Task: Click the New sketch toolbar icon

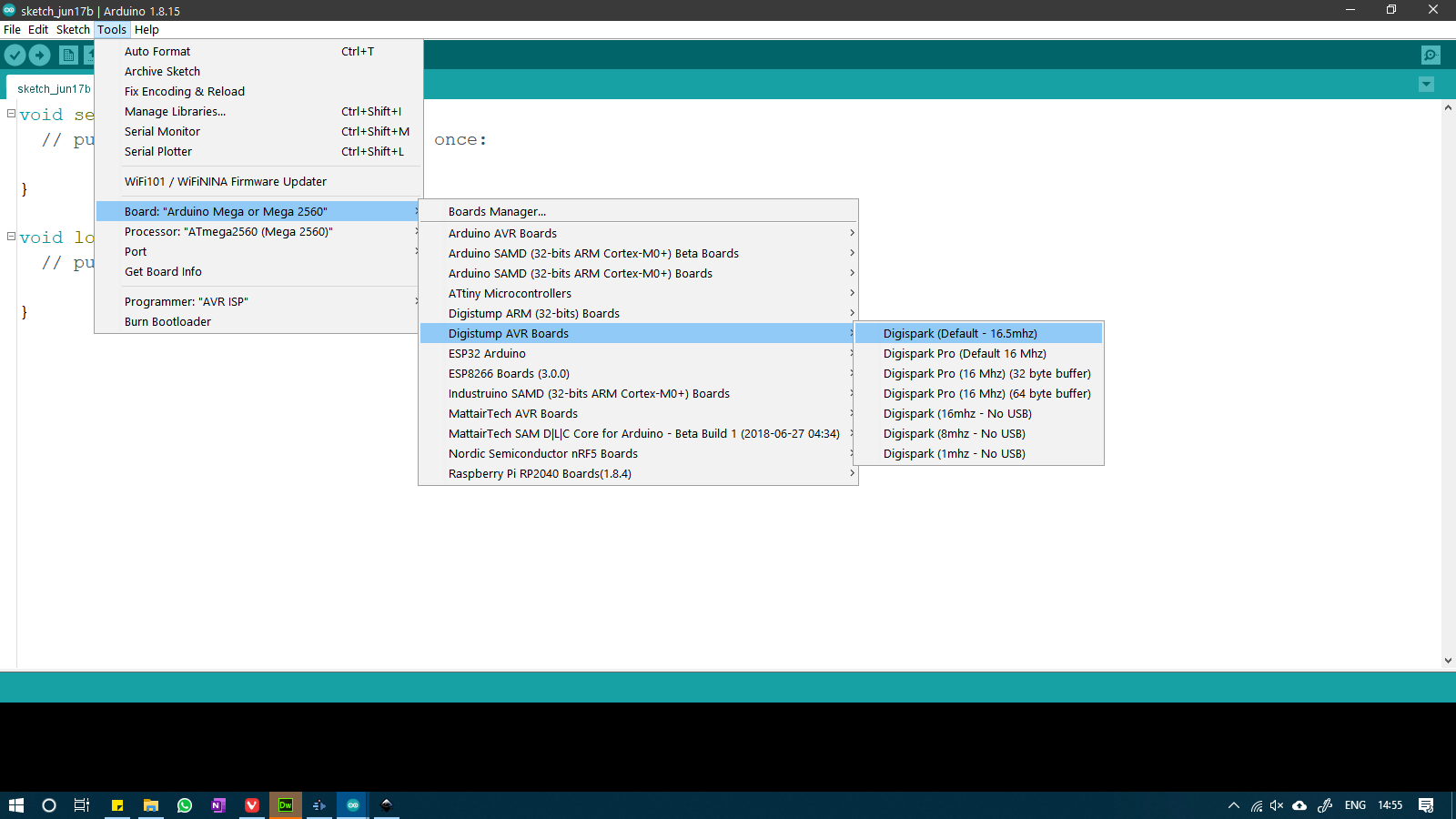Action: point(68,55)
